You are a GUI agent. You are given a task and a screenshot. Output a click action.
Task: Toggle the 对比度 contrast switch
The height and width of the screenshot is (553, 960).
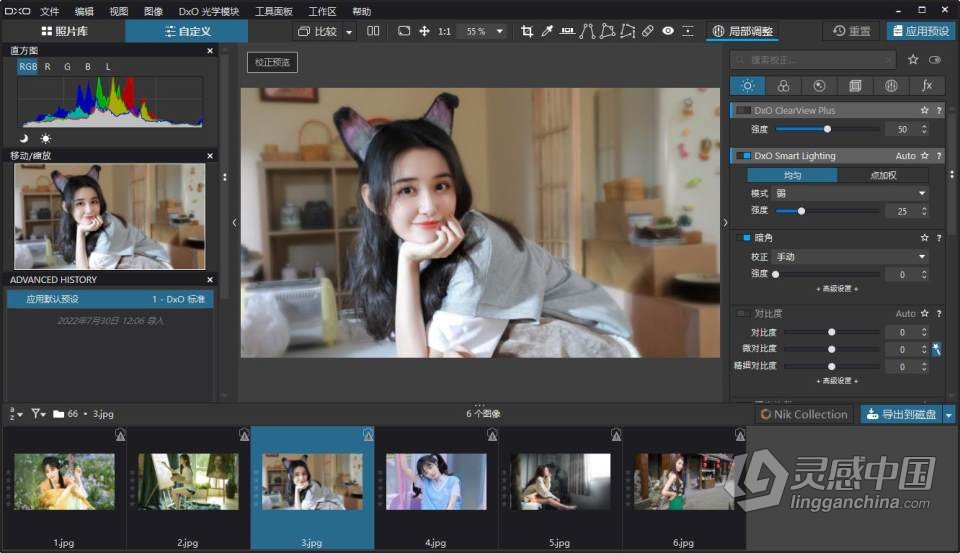743,314
